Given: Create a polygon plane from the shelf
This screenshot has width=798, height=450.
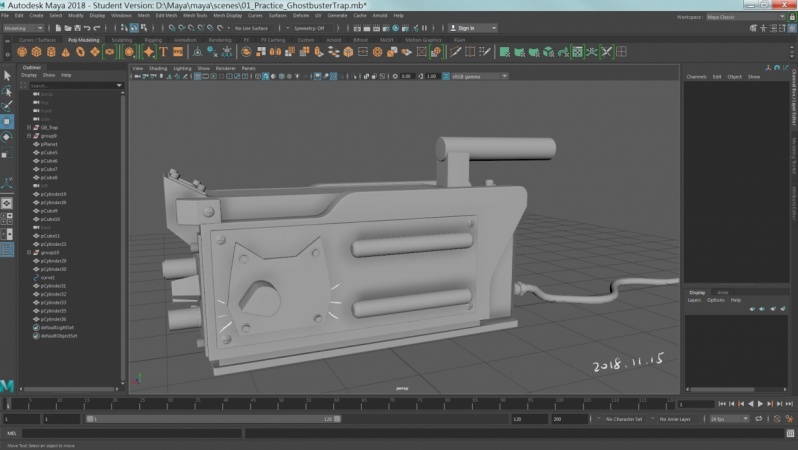Looking at the screenshot, I should click(95, 52).
